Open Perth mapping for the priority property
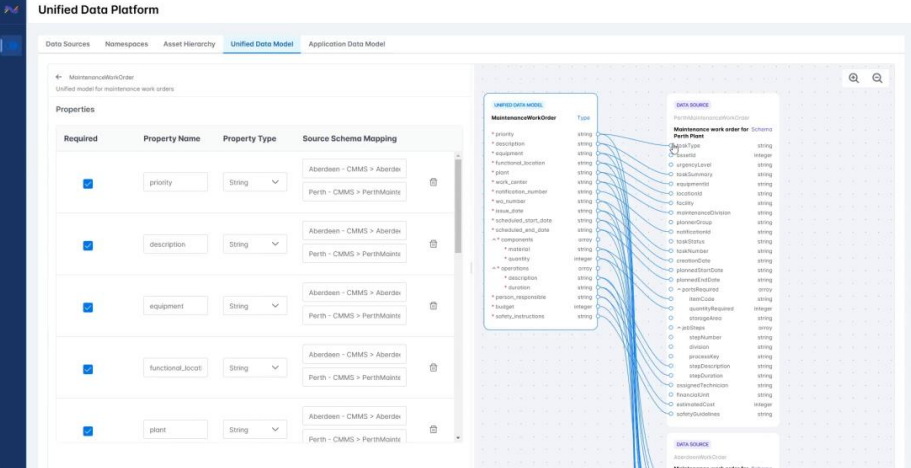Viewport: 911px width, 468px height. tap(354, 192)
